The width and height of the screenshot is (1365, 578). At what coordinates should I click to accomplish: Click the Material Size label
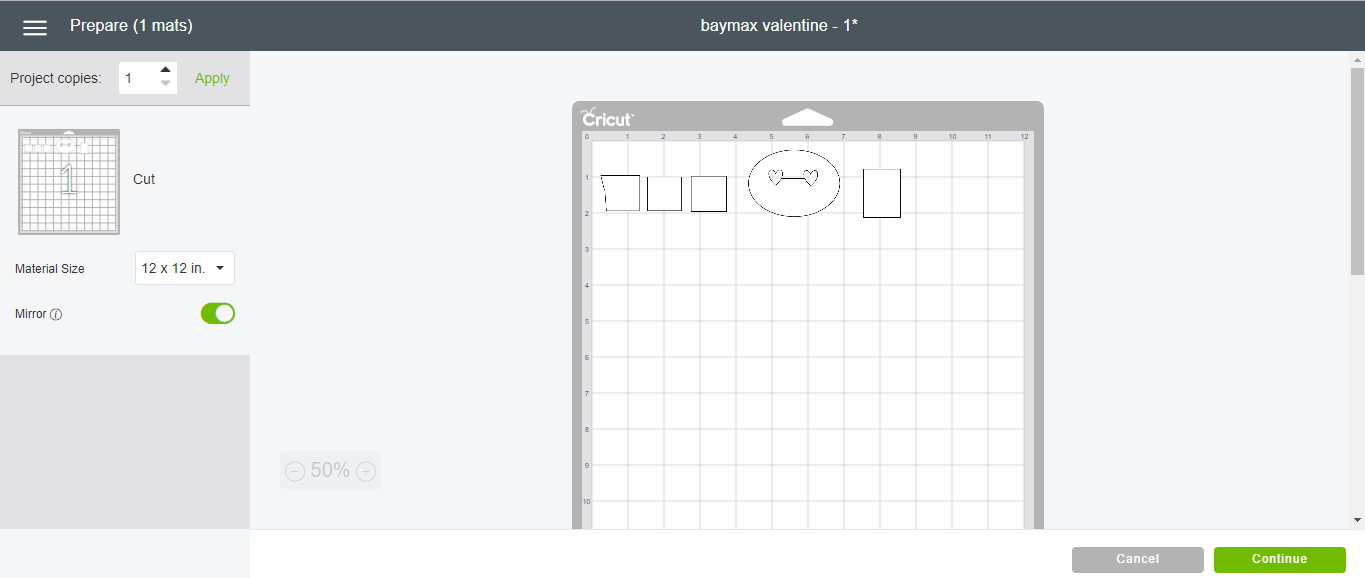coord(50,269)
